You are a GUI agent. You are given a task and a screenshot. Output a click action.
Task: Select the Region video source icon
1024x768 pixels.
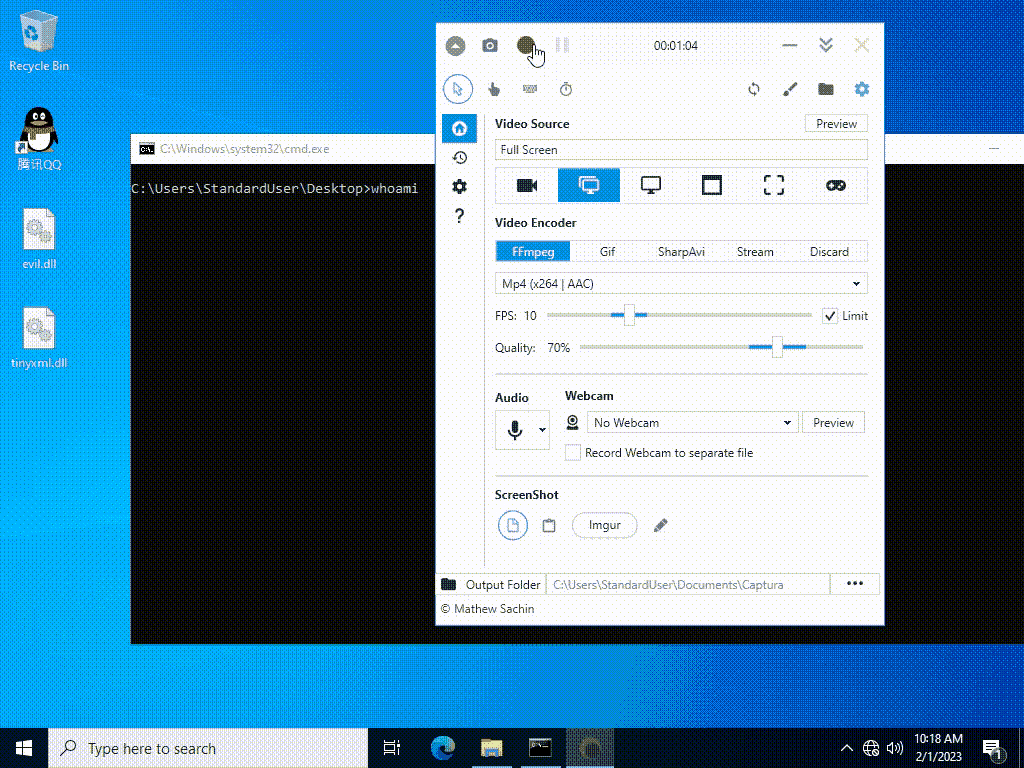774,185
